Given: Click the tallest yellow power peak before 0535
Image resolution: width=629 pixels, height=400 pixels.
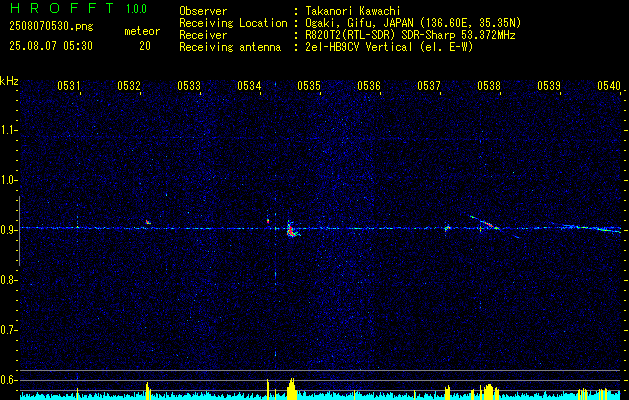Looking at the screenshot, I should [292, 388].
